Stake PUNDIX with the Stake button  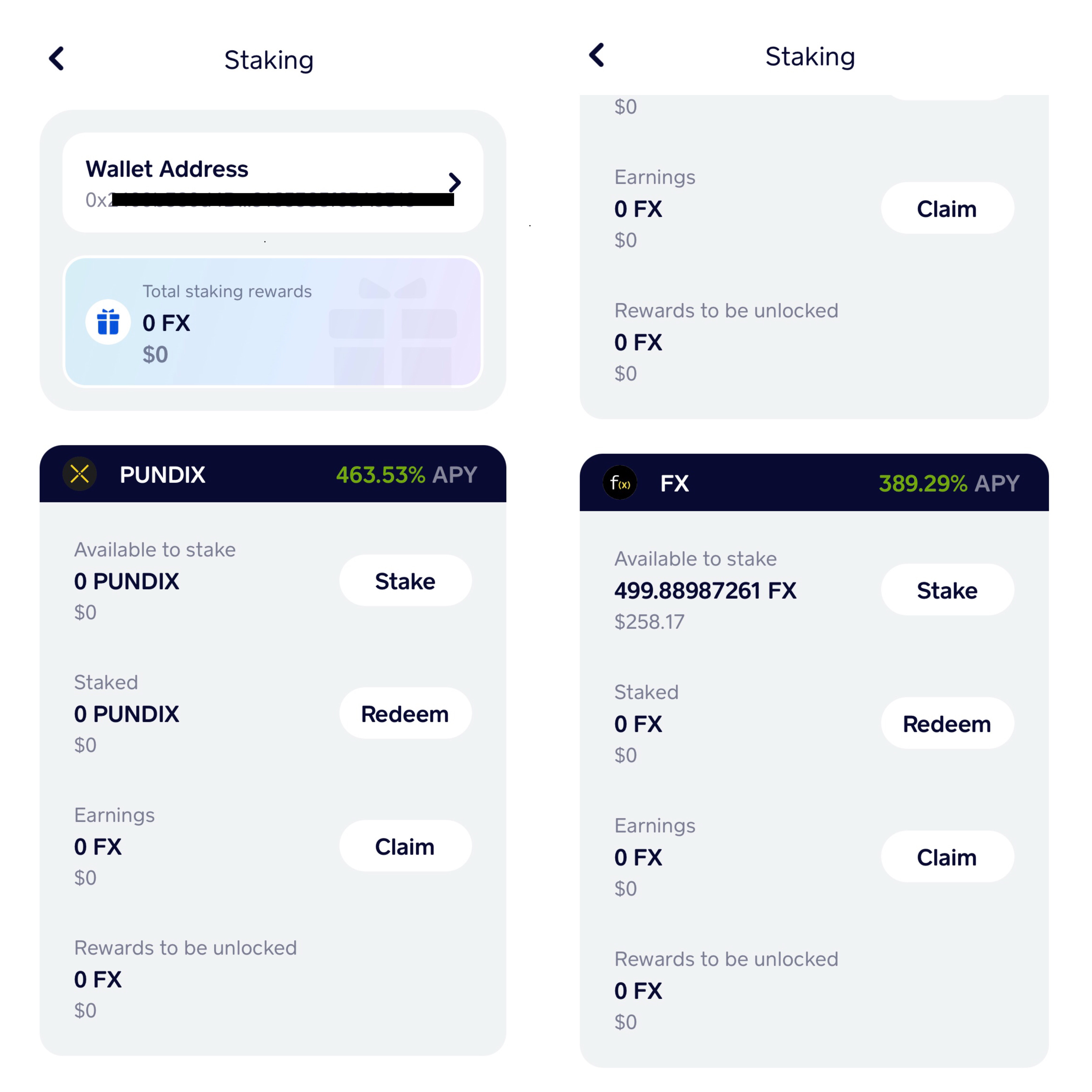click(x=405, y=580)
